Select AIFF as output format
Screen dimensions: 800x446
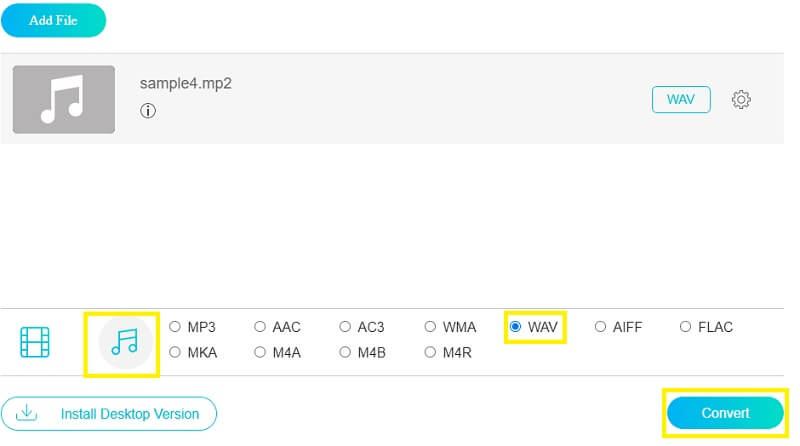pos(600,327)
